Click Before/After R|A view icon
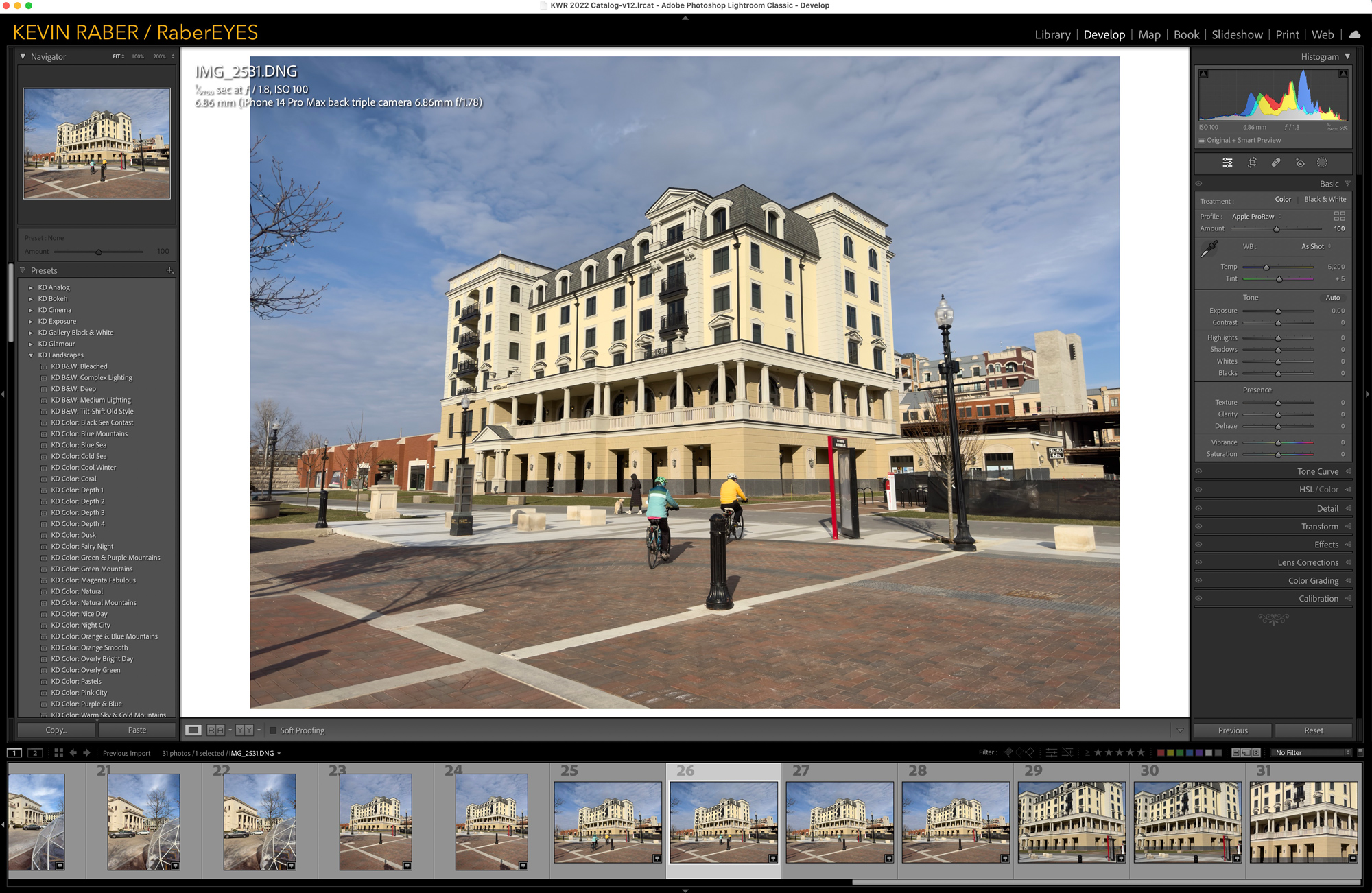Viewport: 1372px width, 893px height. point(215,730)
